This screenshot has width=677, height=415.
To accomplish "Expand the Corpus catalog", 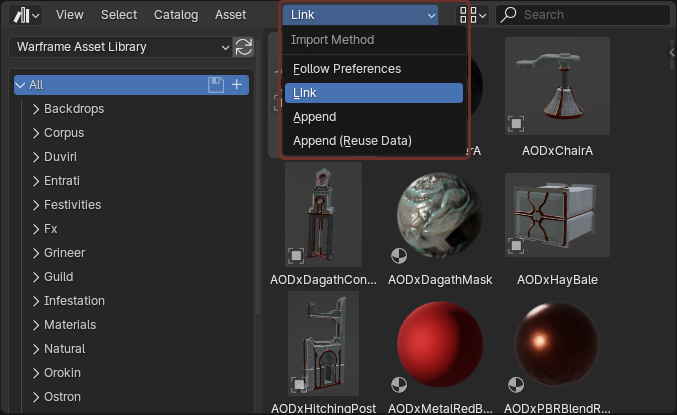I will (x=36, y=133).
